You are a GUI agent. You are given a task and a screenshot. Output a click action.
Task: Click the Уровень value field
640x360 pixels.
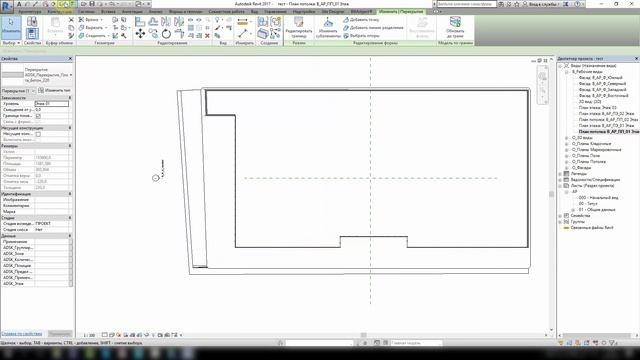pos(51,104)
